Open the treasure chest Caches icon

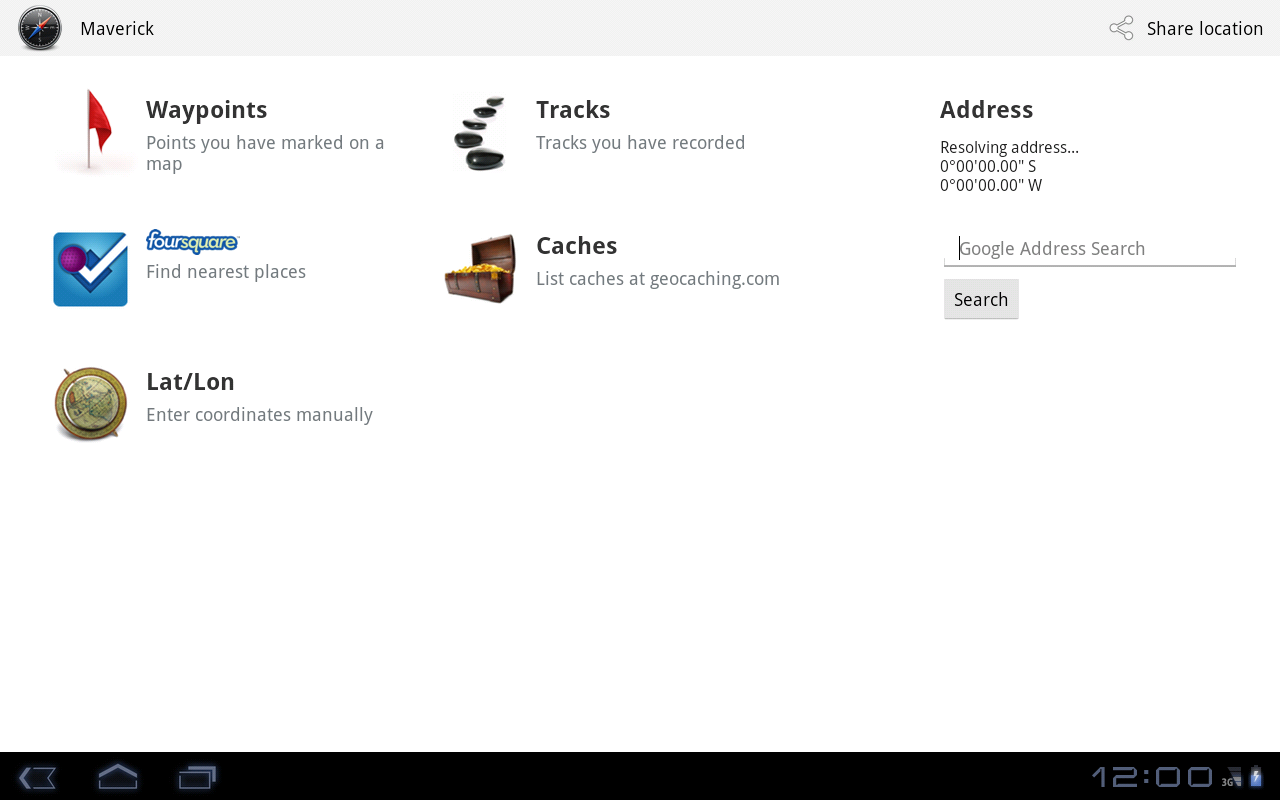point(481,268)
